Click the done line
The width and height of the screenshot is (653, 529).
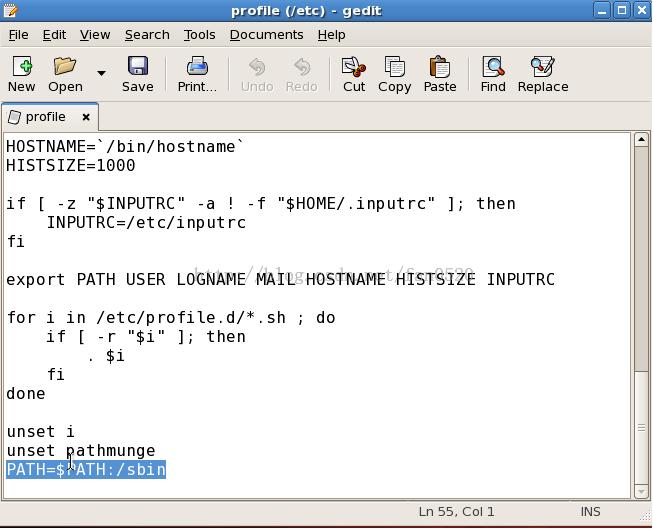26,394
